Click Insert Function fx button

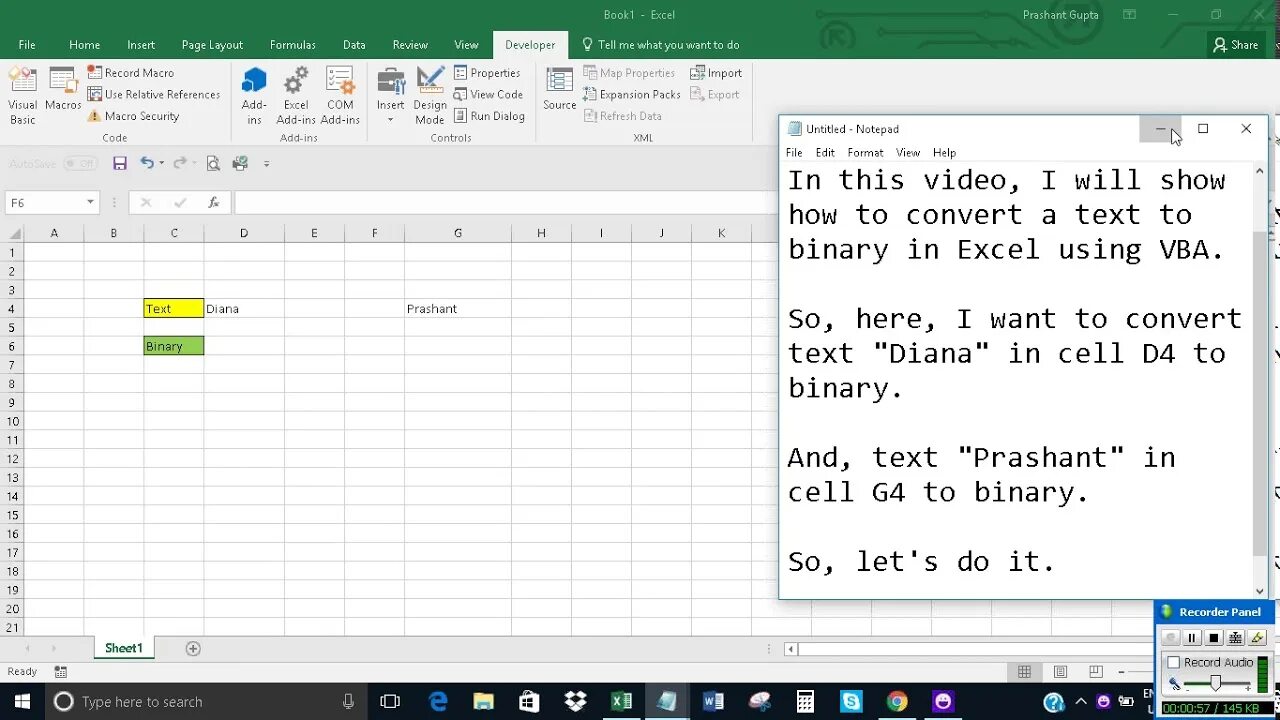213,202
